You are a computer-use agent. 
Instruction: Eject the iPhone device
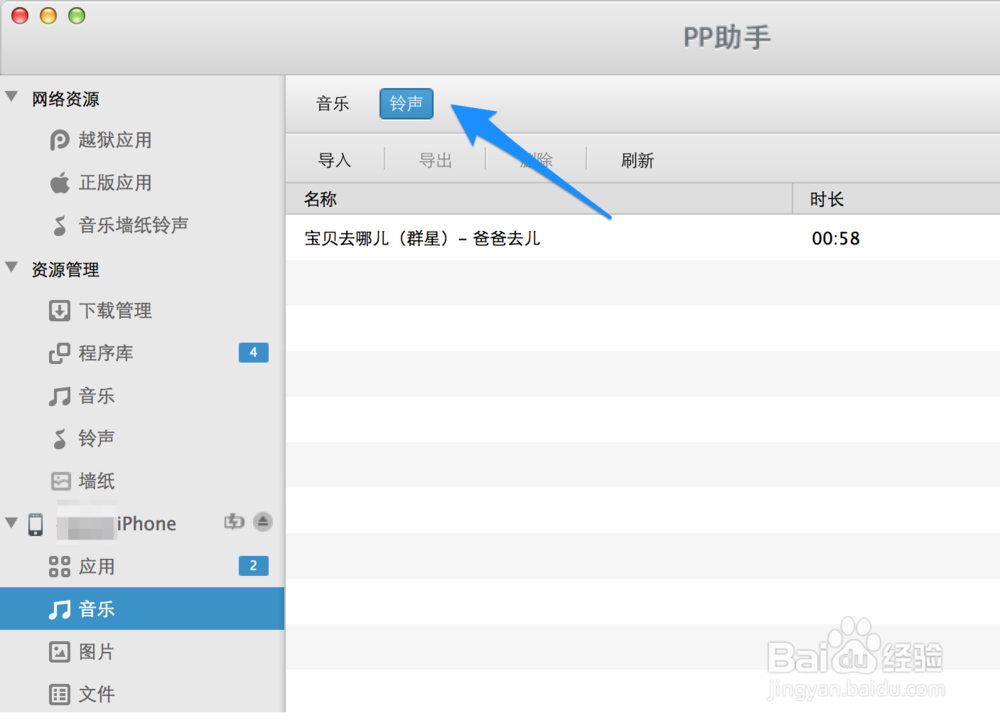[x=263, y=522]
